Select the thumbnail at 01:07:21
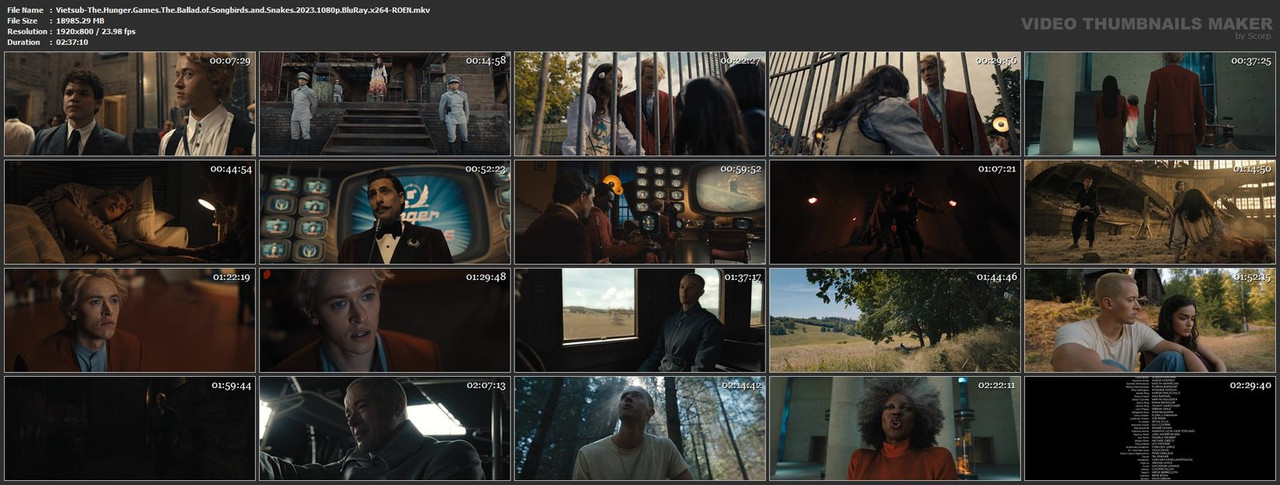1280x485 pixels. tap(895, 212)
